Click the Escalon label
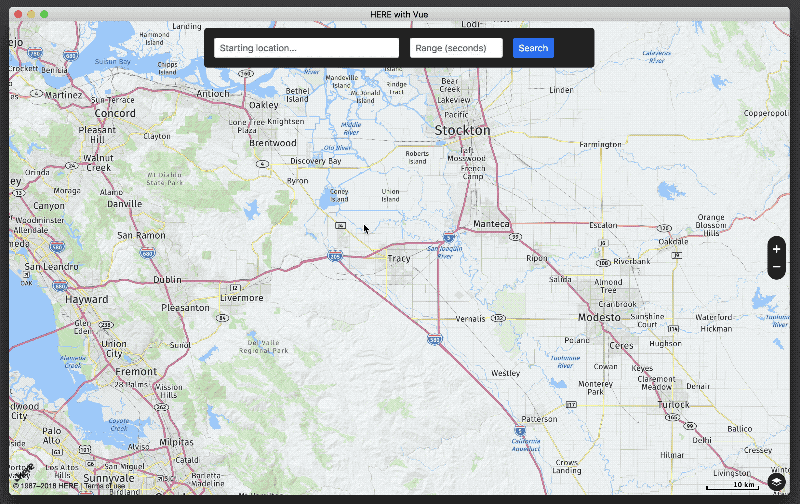This screenshot has height=504, width=800. (603, 225)
